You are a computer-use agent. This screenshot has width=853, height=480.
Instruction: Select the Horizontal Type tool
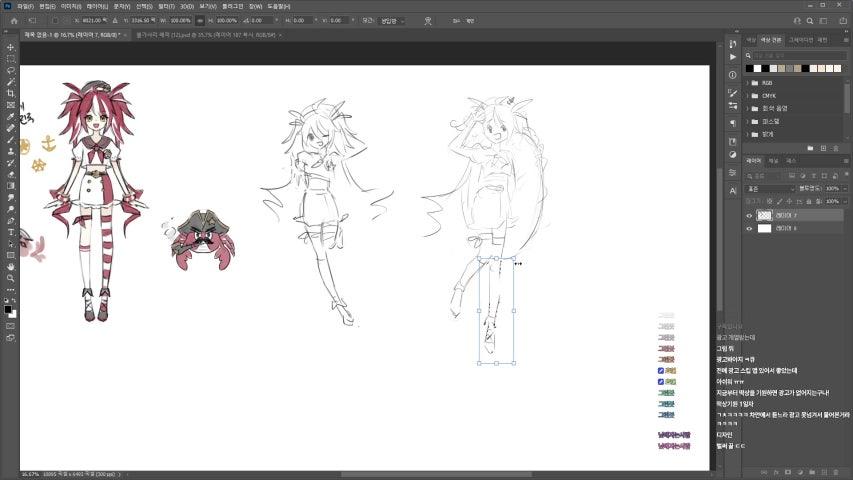pos(10,231)
